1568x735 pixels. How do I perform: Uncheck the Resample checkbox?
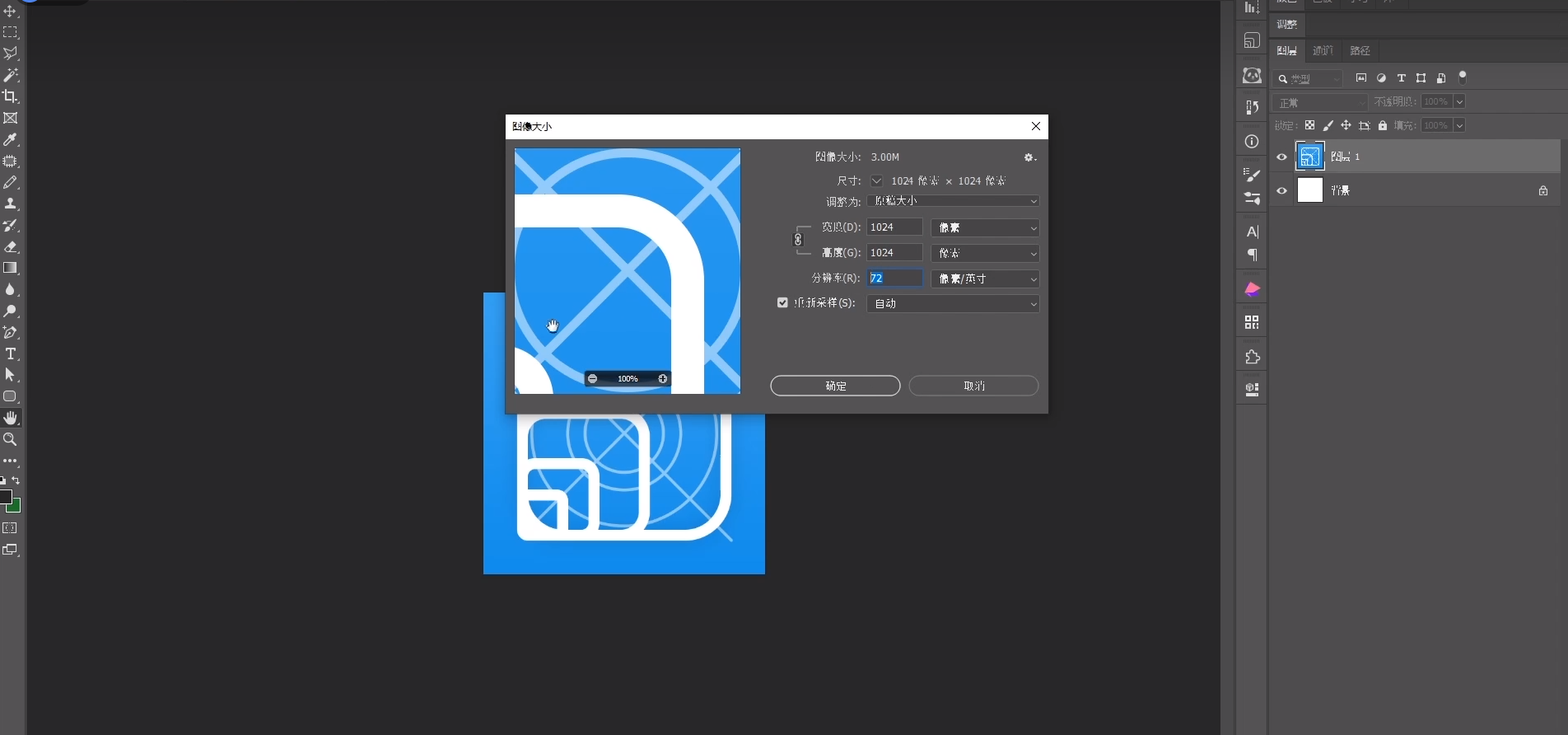click(x=782, y=302)
